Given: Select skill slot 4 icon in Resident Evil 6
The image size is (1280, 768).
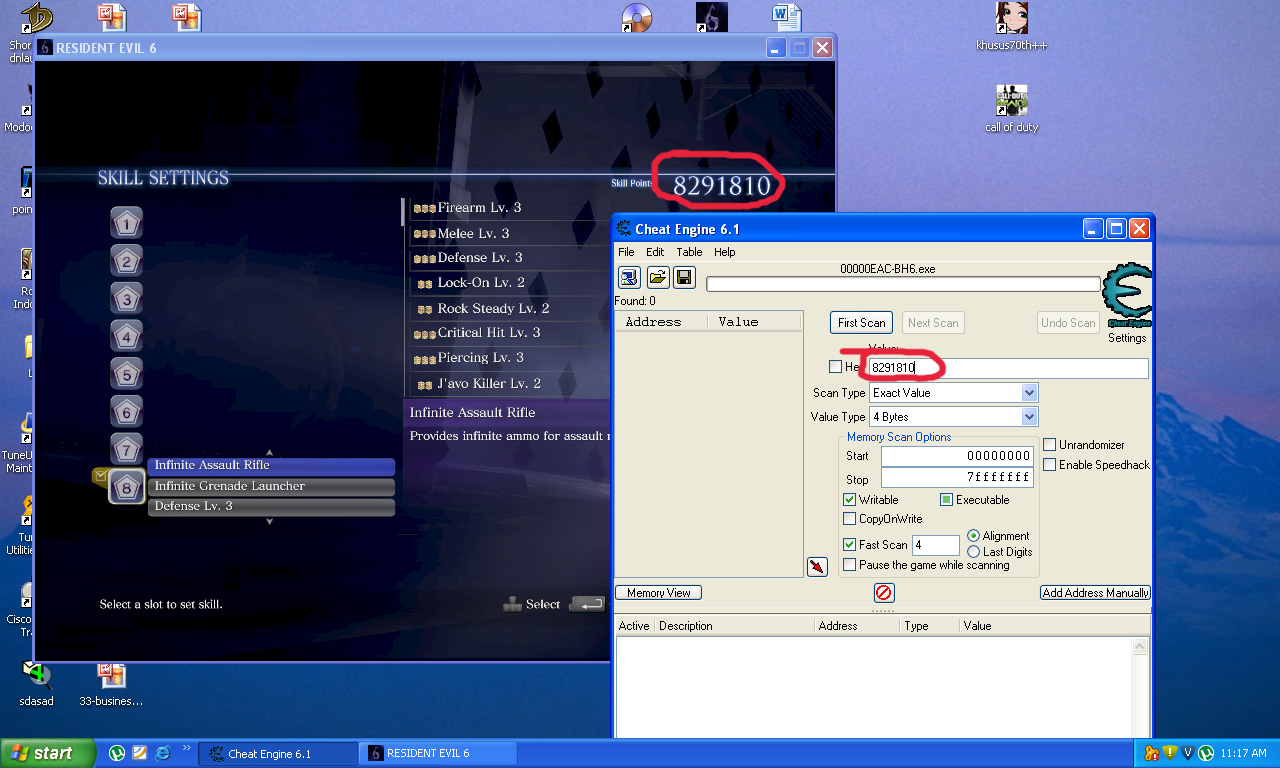Looking at the screenshot, I should point(126,337).
